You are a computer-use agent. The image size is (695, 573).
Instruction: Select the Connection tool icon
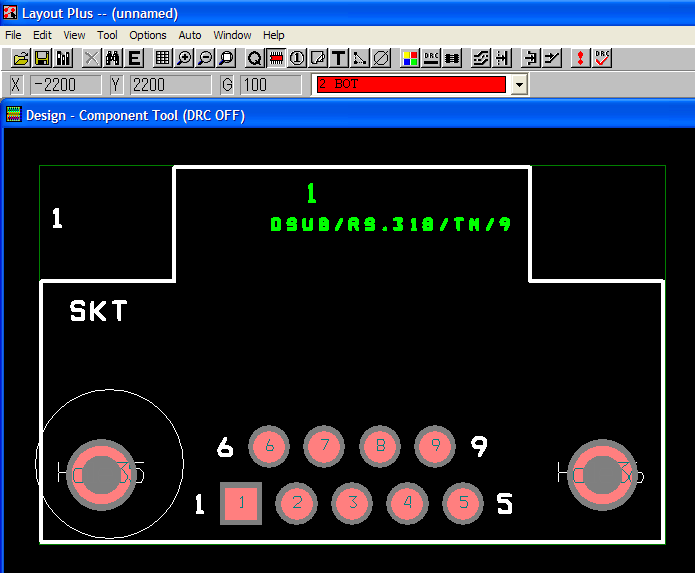[359, 58]
